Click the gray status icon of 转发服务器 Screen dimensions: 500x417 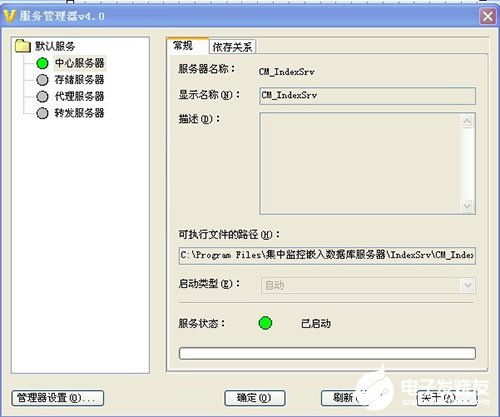pyautogui.click(x=42, y=113)
